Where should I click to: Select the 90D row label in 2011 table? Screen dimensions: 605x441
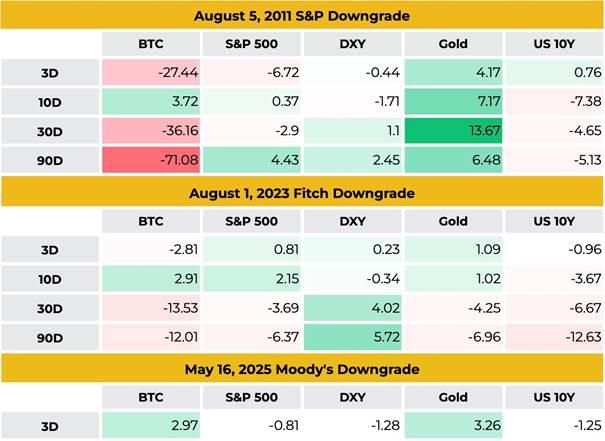tap(49, 160)
